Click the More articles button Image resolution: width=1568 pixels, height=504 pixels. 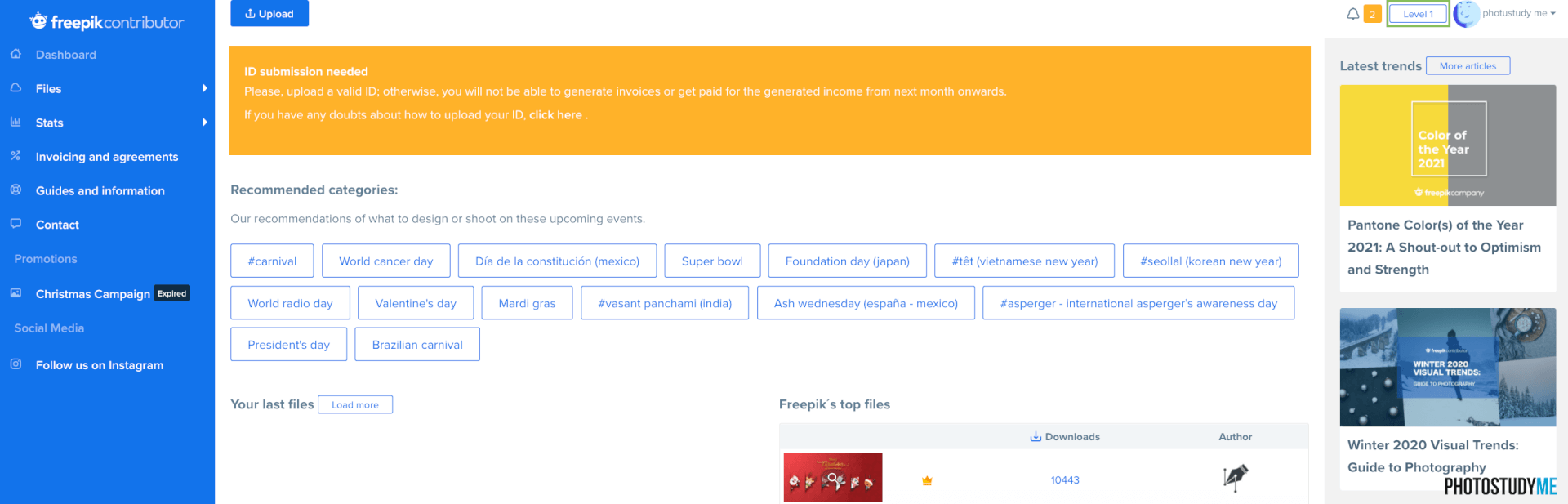1468,66
